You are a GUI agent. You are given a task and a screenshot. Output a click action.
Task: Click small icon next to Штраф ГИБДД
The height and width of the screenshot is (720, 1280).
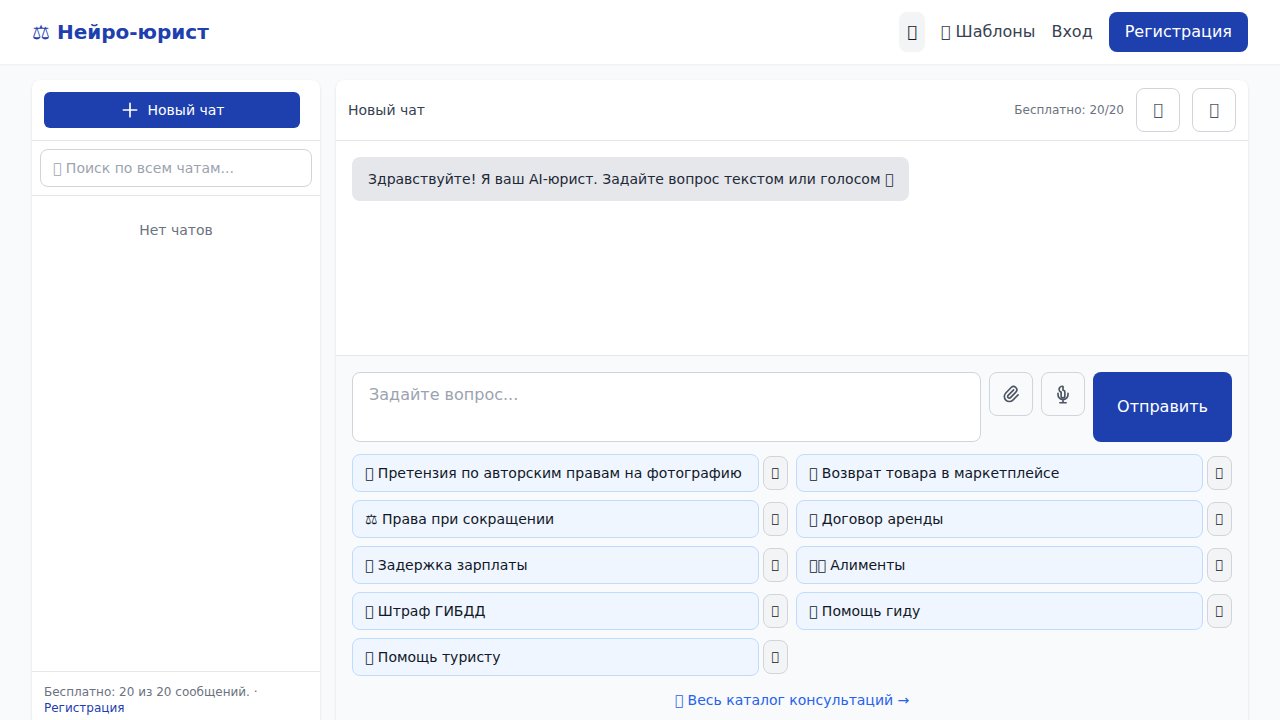[x=775, y=611]
